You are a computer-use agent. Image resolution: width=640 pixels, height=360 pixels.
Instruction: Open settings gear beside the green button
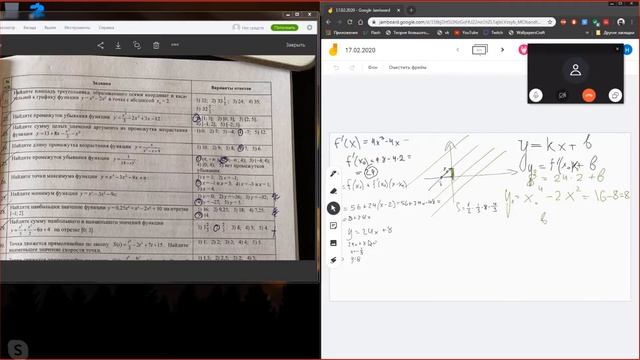point(309,27)
